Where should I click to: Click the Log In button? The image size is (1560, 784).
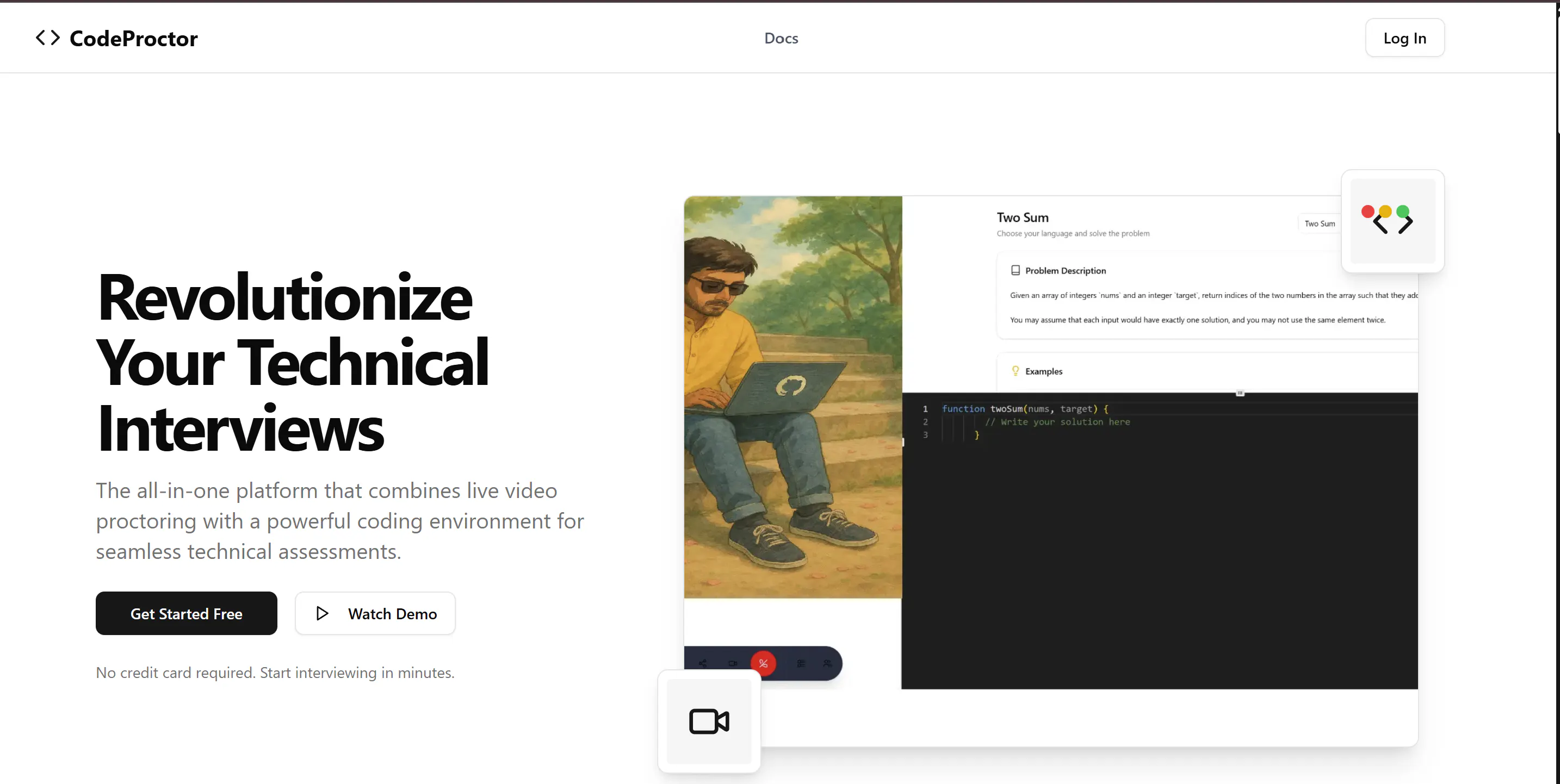(x=1404, y=38)
